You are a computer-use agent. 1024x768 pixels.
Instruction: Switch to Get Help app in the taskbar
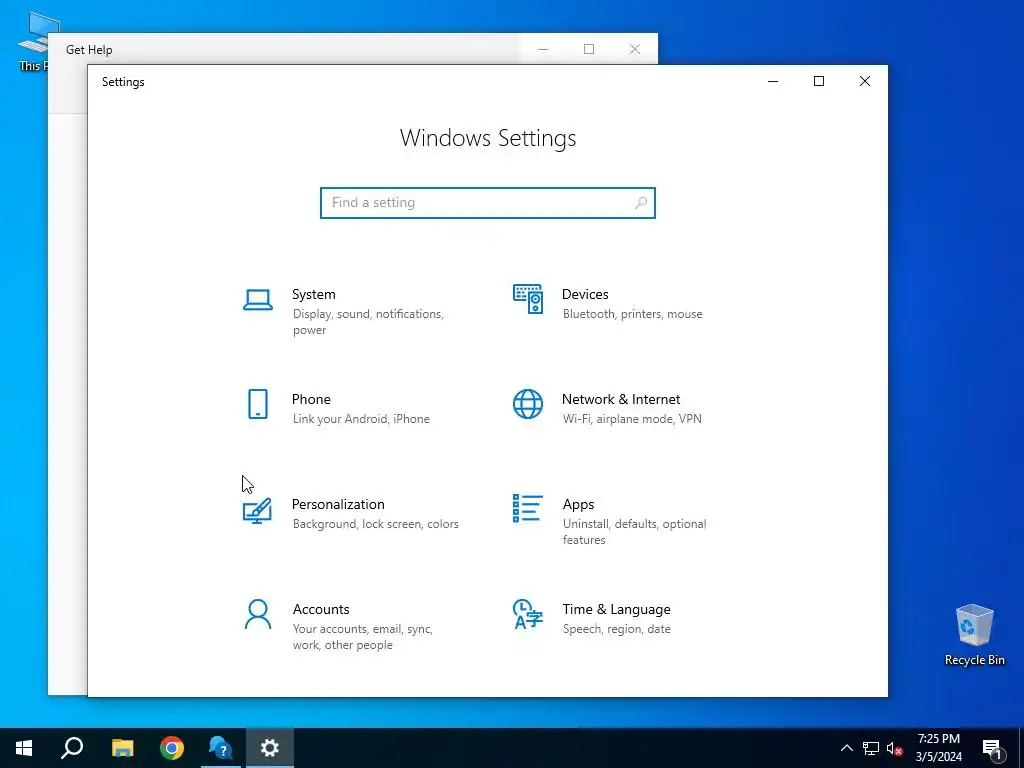pyautogui.click(x=221, y=748)
